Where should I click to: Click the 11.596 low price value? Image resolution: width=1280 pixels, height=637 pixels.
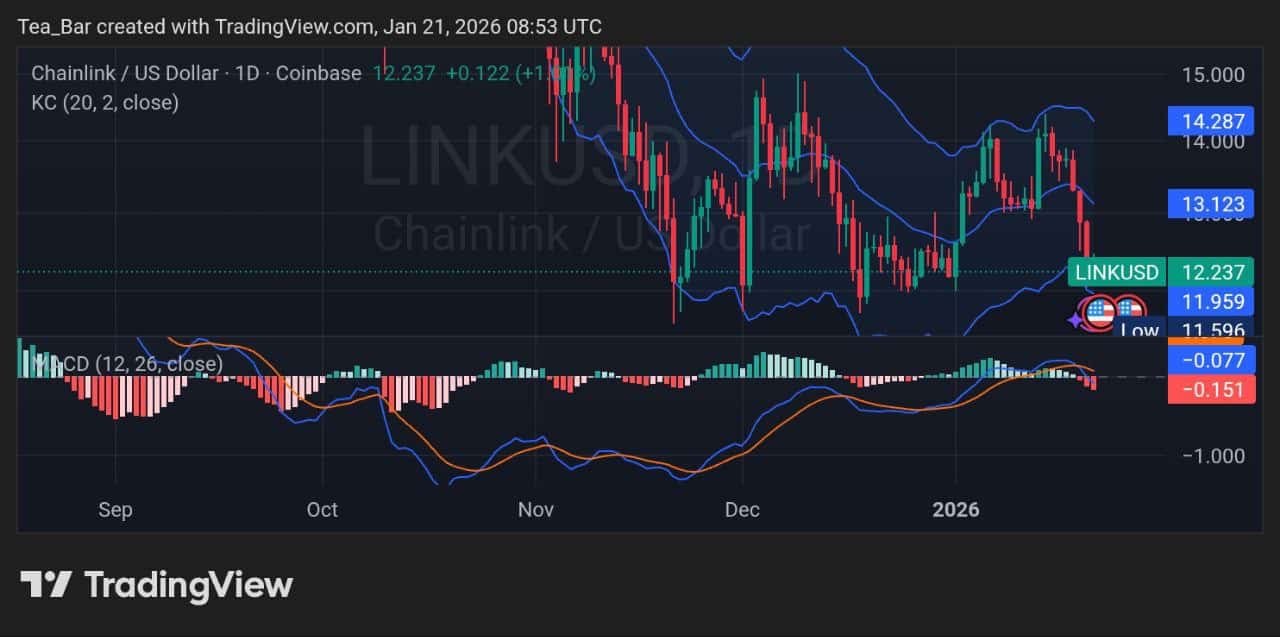1212,330
